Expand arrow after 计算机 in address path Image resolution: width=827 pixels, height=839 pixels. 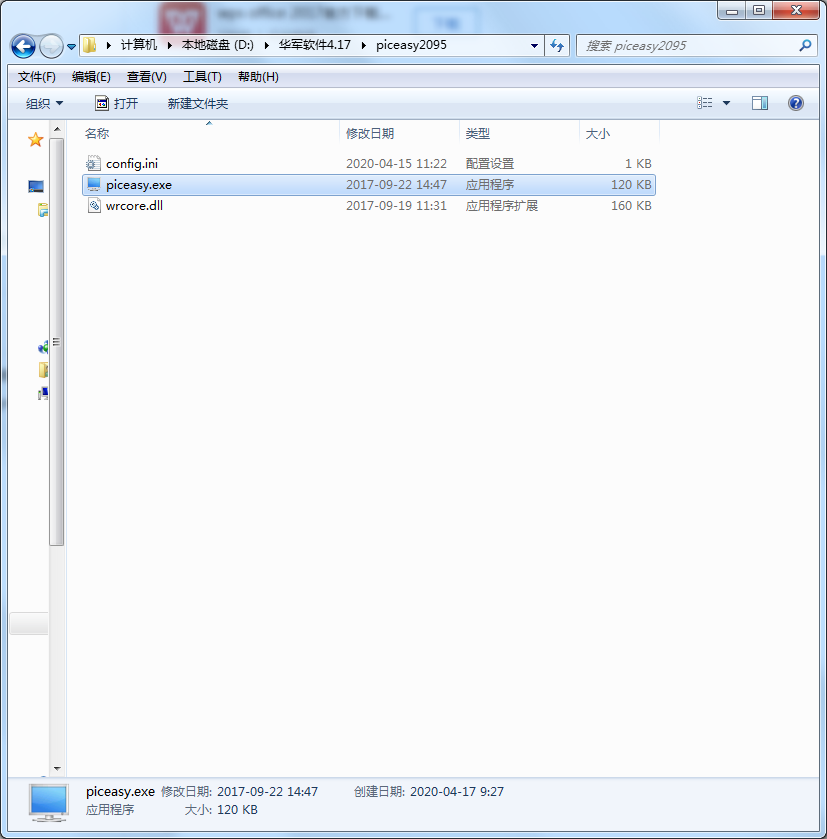click(170, 45)
